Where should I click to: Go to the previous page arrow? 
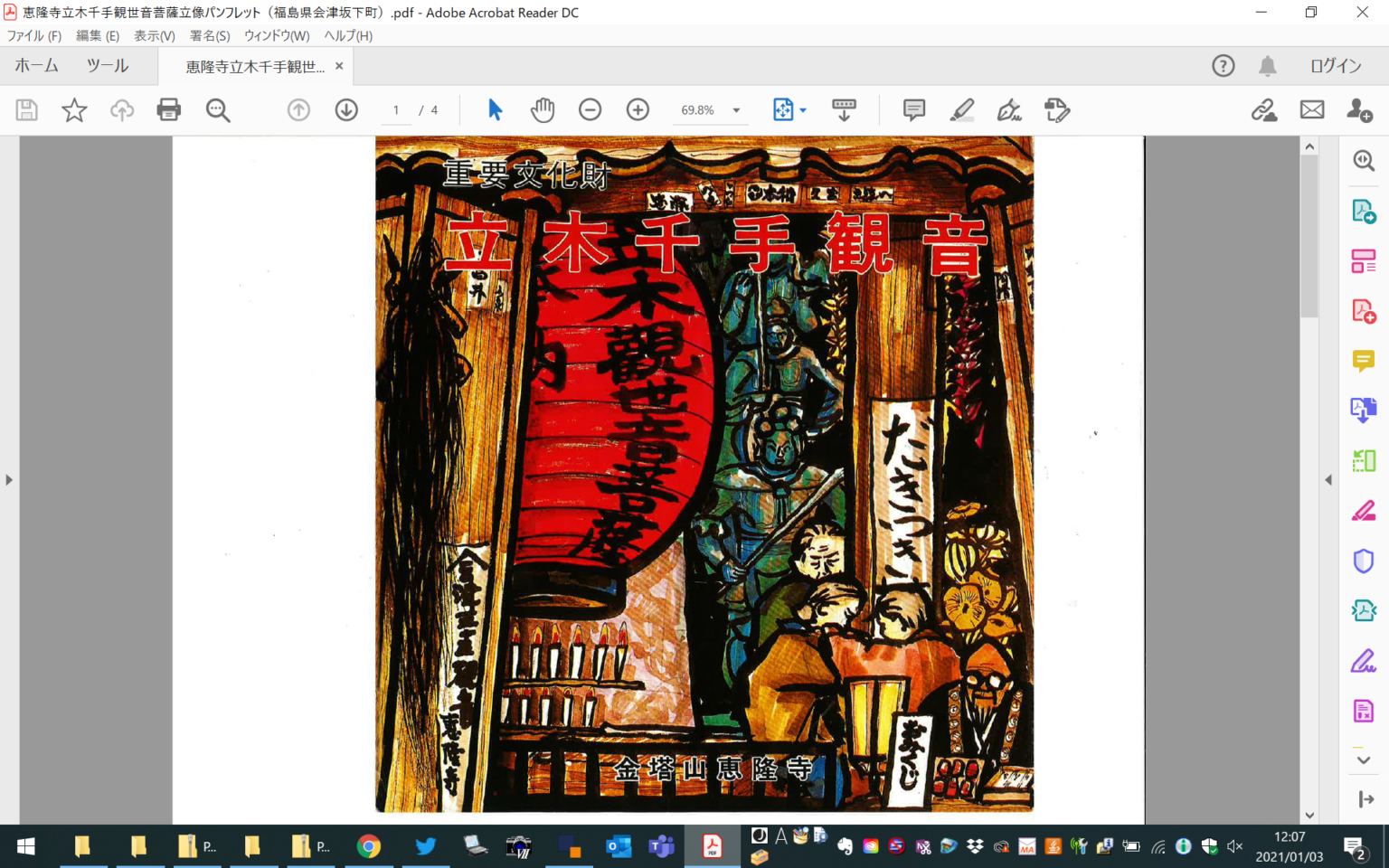pos(298,110)
